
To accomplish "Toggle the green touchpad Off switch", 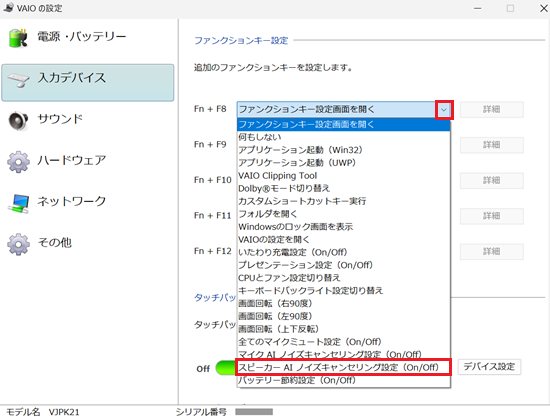I will 226,368.
